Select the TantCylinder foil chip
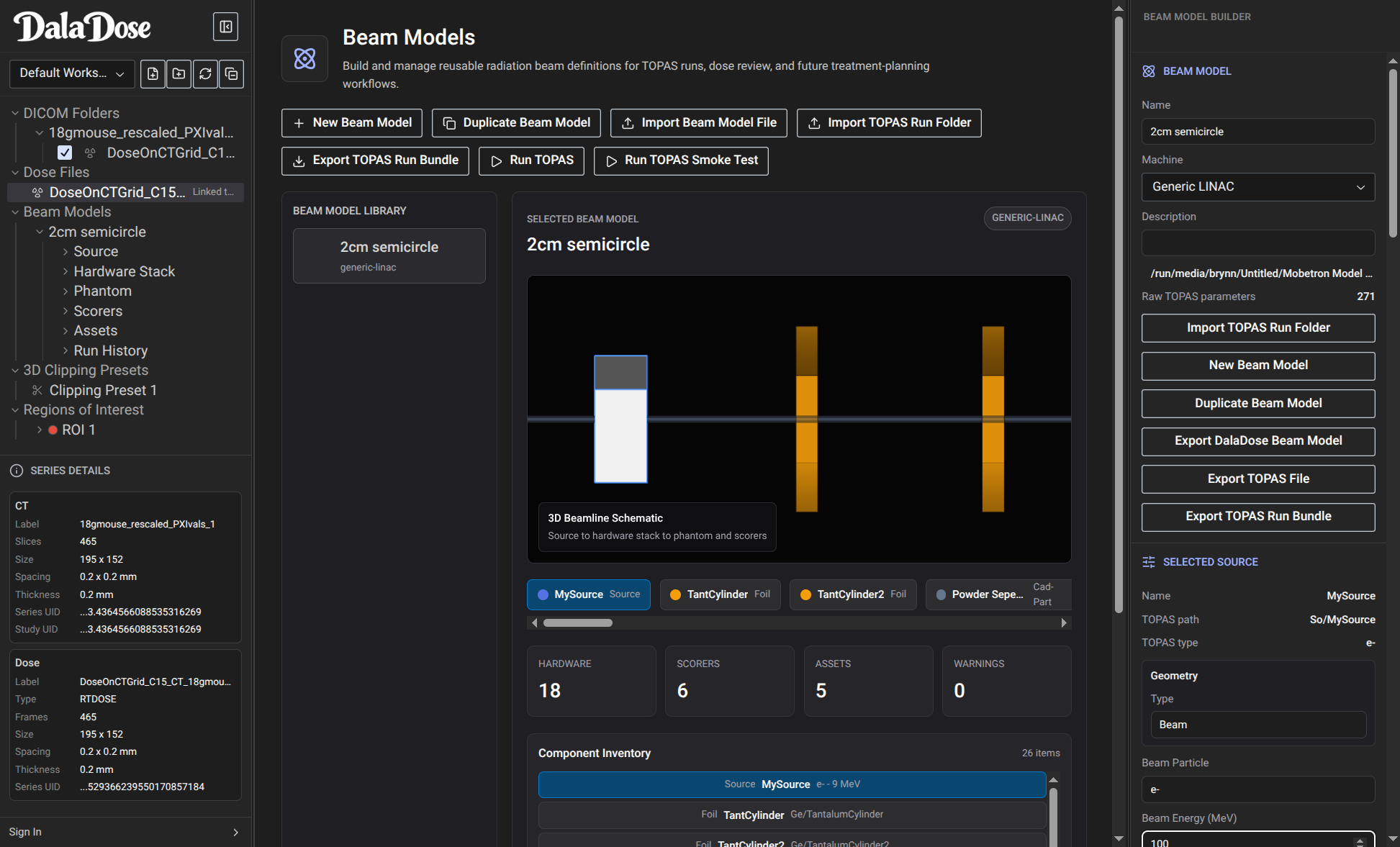Image resolution: width=1400 pixels, height=847 pixels. tap(720, 594)
